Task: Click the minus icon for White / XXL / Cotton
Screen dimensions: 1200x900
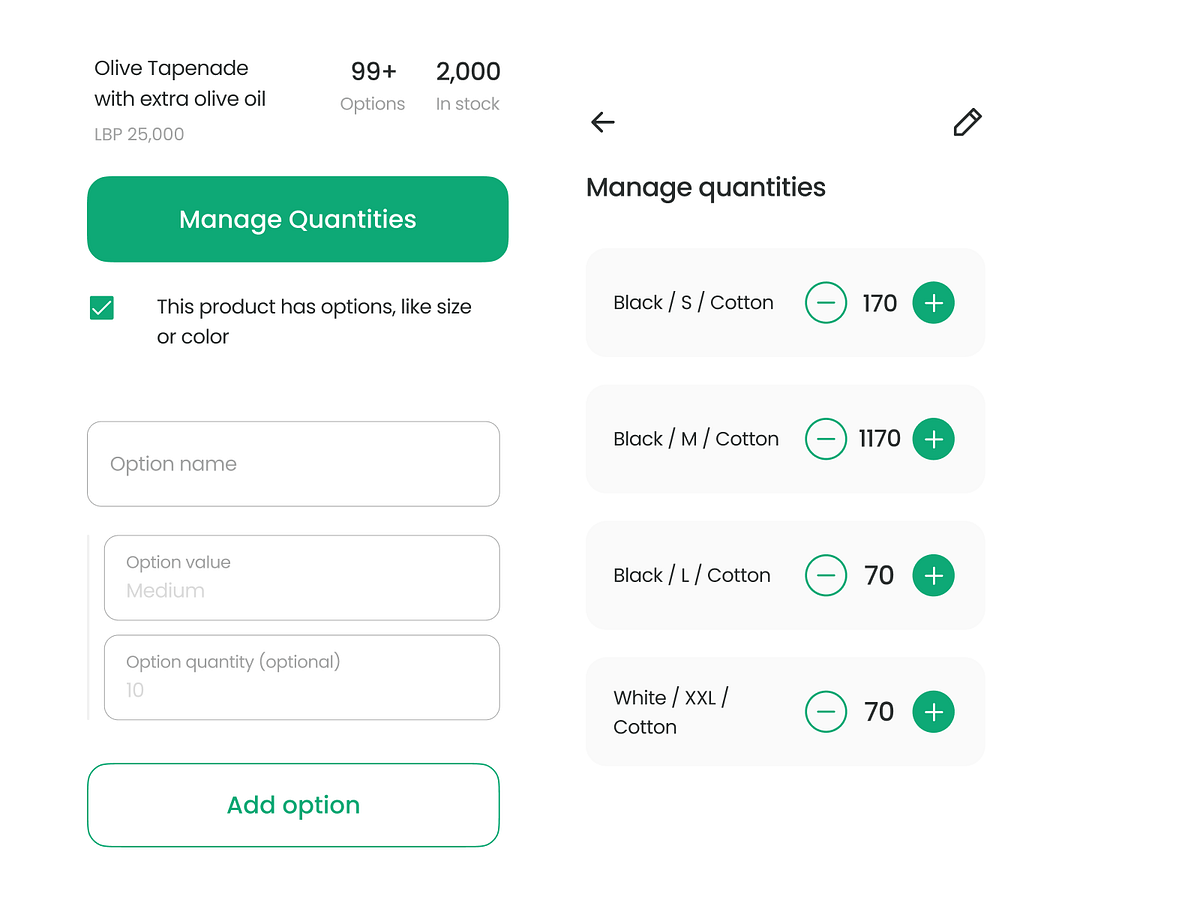Action: [826, 711]
